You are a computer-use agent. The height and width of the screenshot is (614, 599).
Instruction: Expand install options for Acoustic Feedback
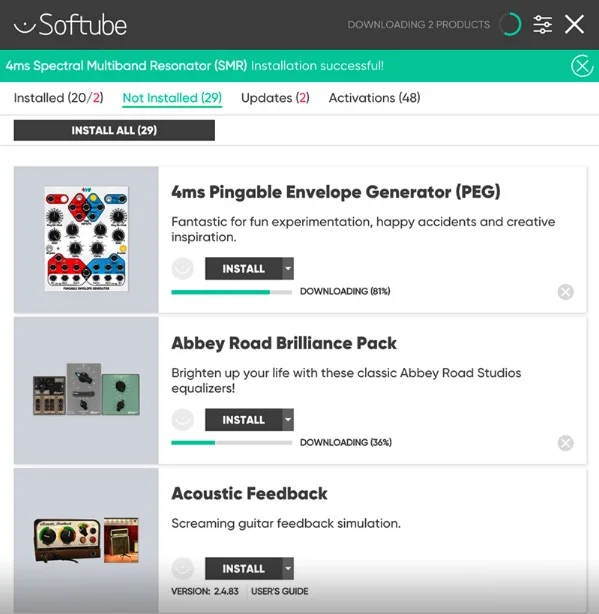tap(288, 569)
